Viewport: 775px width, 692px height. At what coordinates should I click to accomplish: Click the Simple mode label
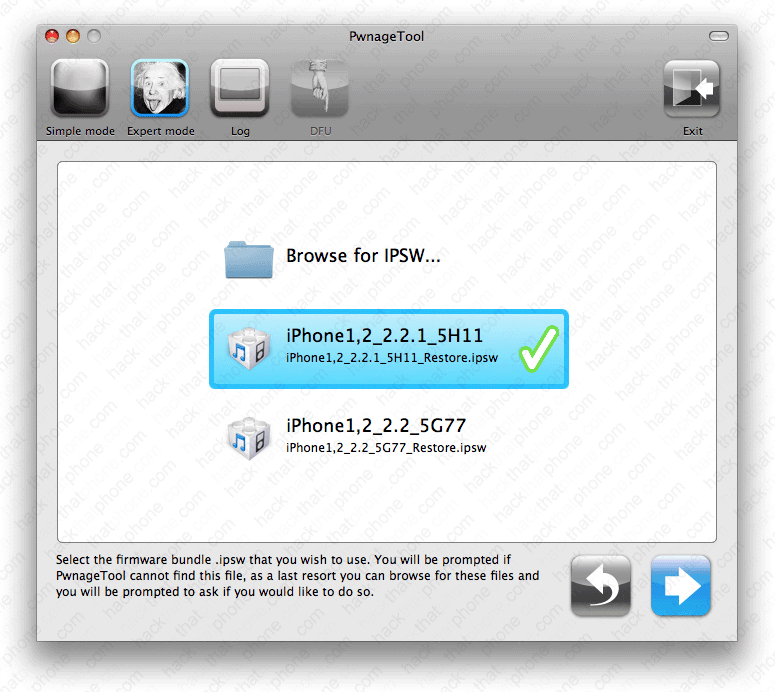click(80, 131)
